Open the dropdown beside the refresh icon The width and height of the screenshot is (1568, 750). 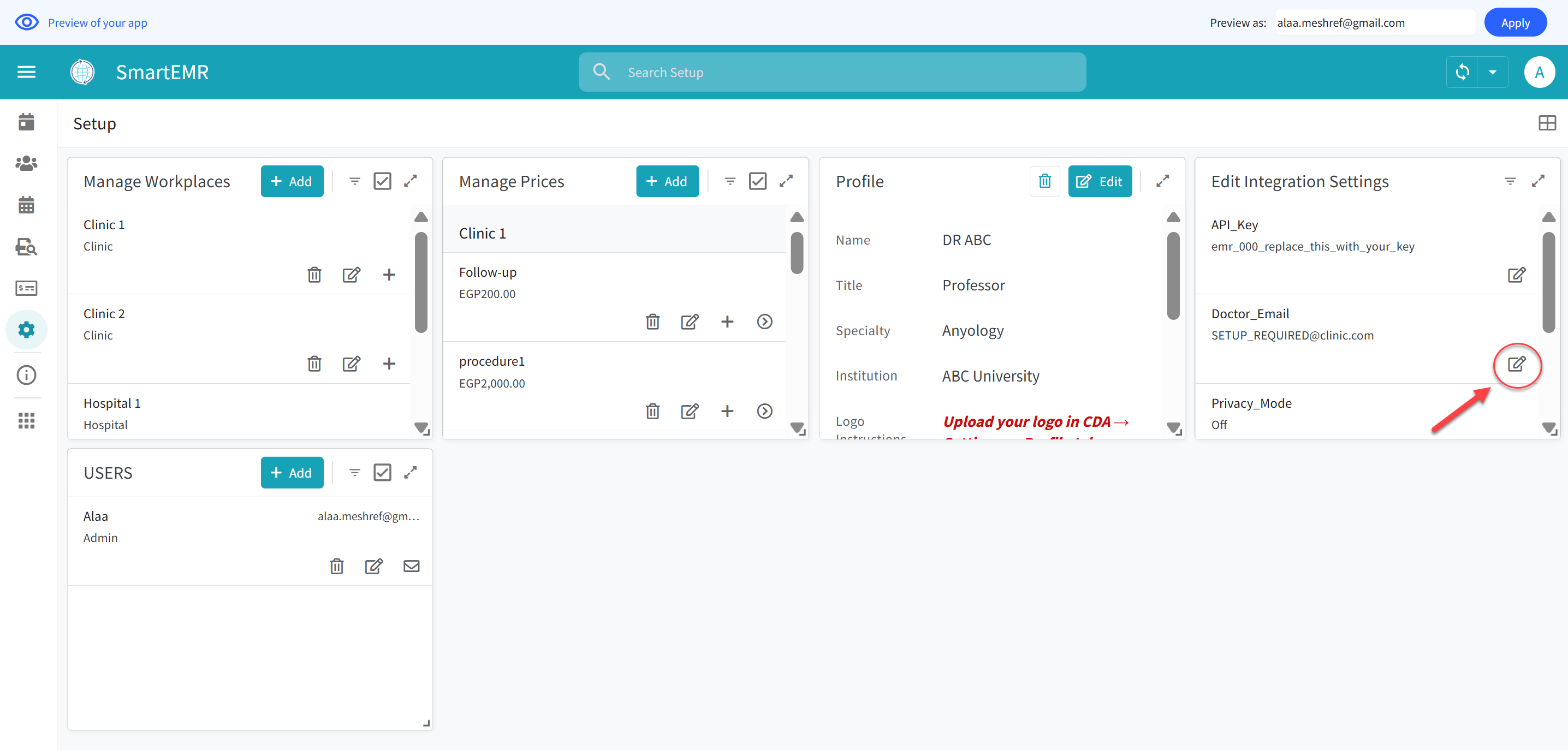coord(1493,72)
